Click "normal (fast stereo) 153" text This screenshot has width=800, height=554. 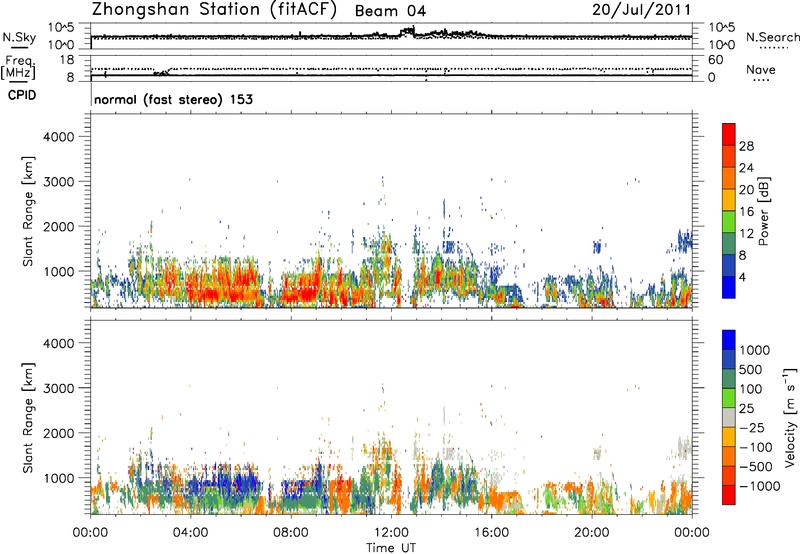173,99
